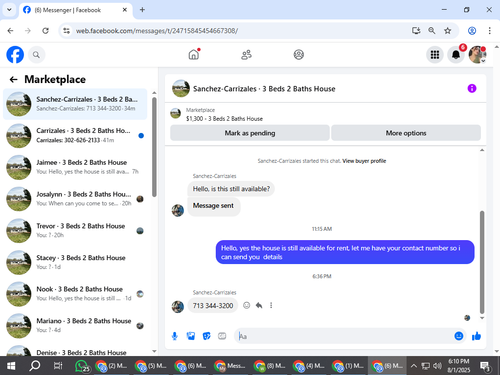Screen dimensions: 500x375
Task: Open the Friends icon in top navigation
Action: (x=246, y=54)
